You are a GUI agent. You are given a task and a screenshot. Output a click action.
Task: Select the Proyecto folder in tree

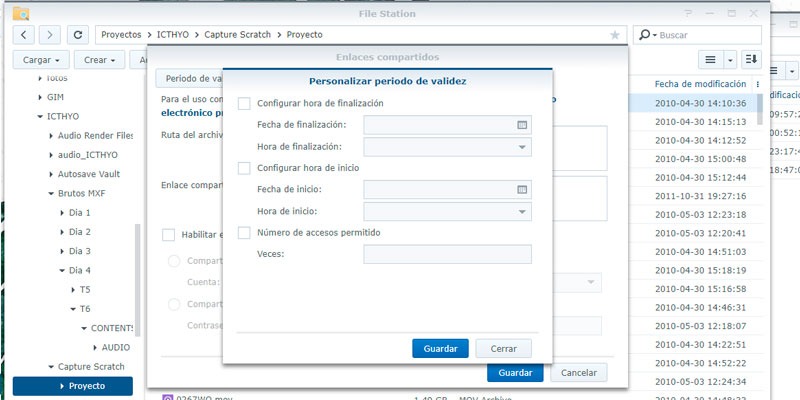pos(72,386)
